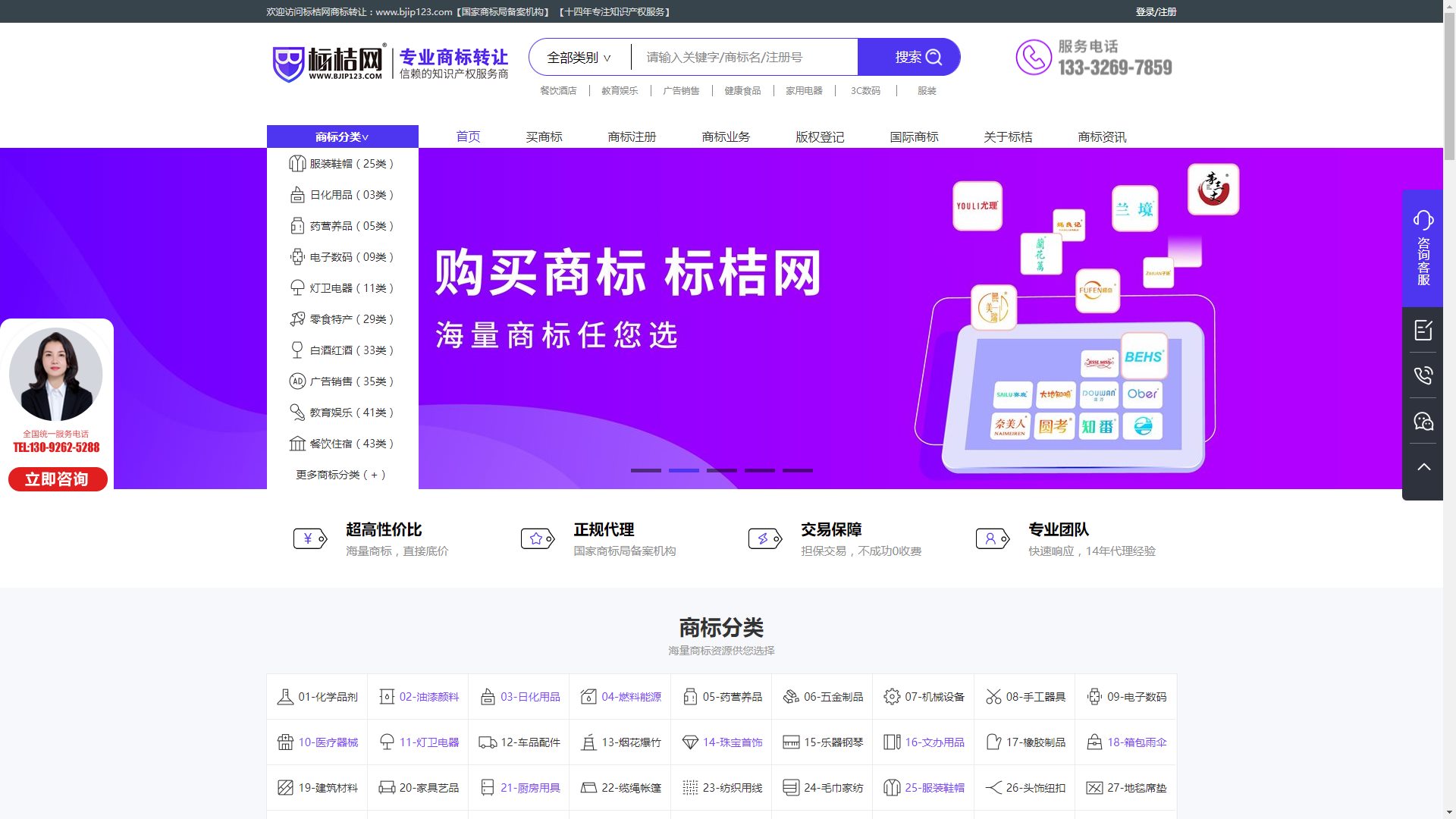The image size is (1456, 819).
Task: Open 白酒红酒 wine glass category icon
Action: (297, 350)
